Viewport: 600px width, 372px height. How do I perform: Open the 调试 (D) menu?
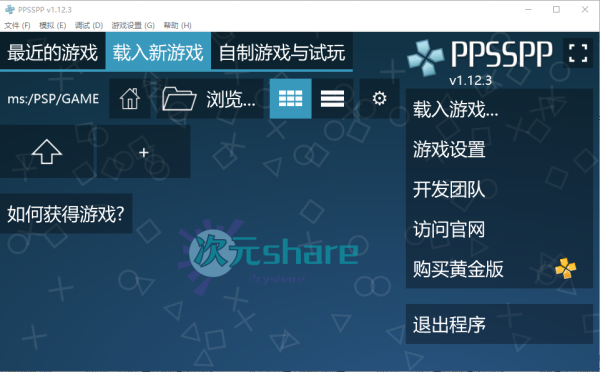pyautogui.click(x=89, y=25)
